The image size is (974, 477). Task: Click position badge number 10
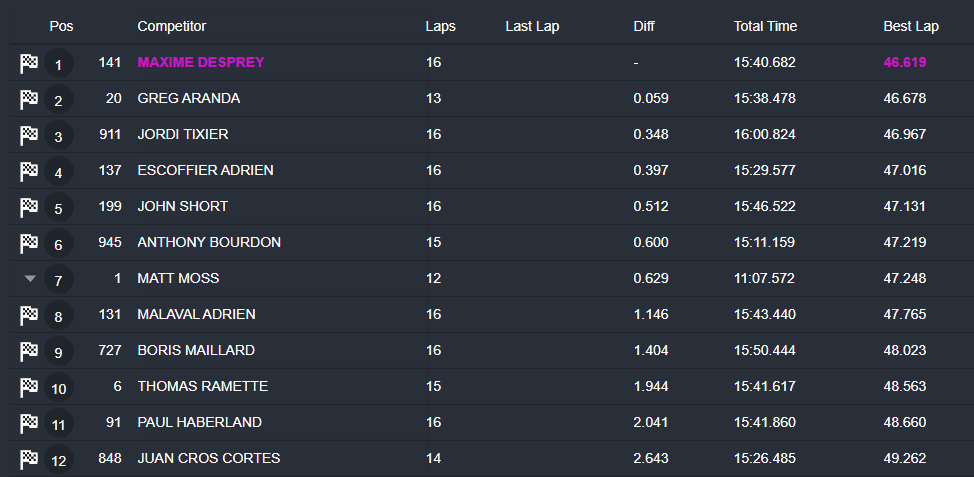(58, 389)
